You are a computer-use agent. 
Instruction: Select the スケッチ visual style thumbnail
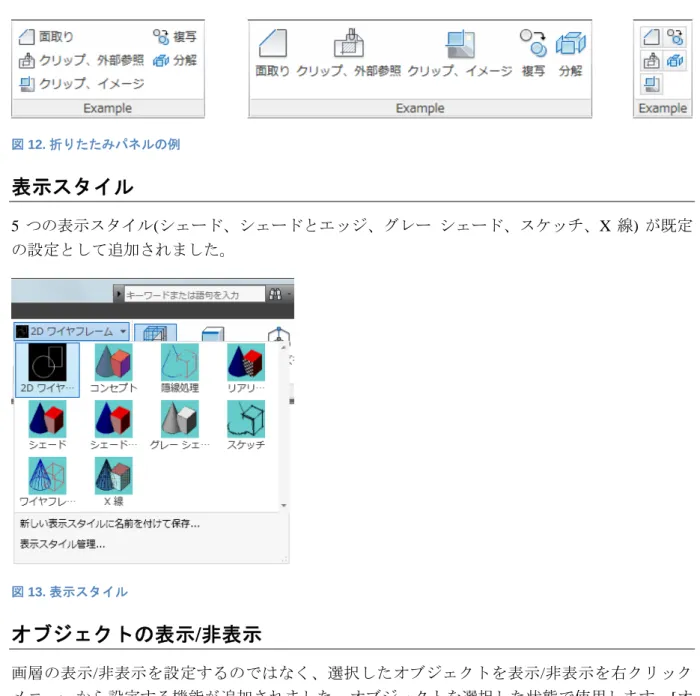[x=246, y=426]
